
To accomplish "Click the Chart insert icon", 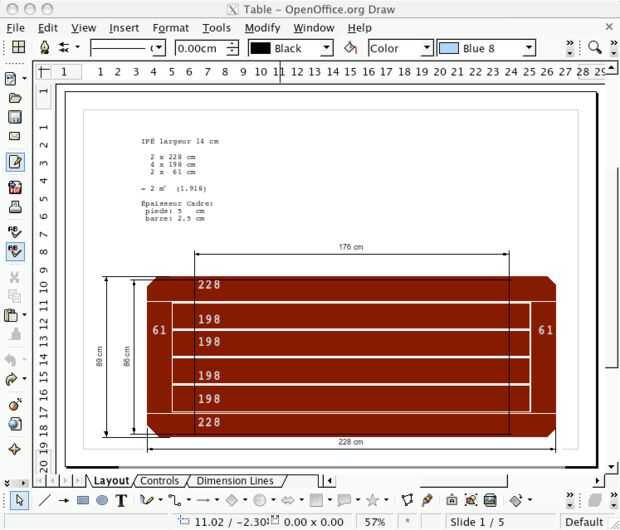I will pyautogui.click(x=15, y=405).
